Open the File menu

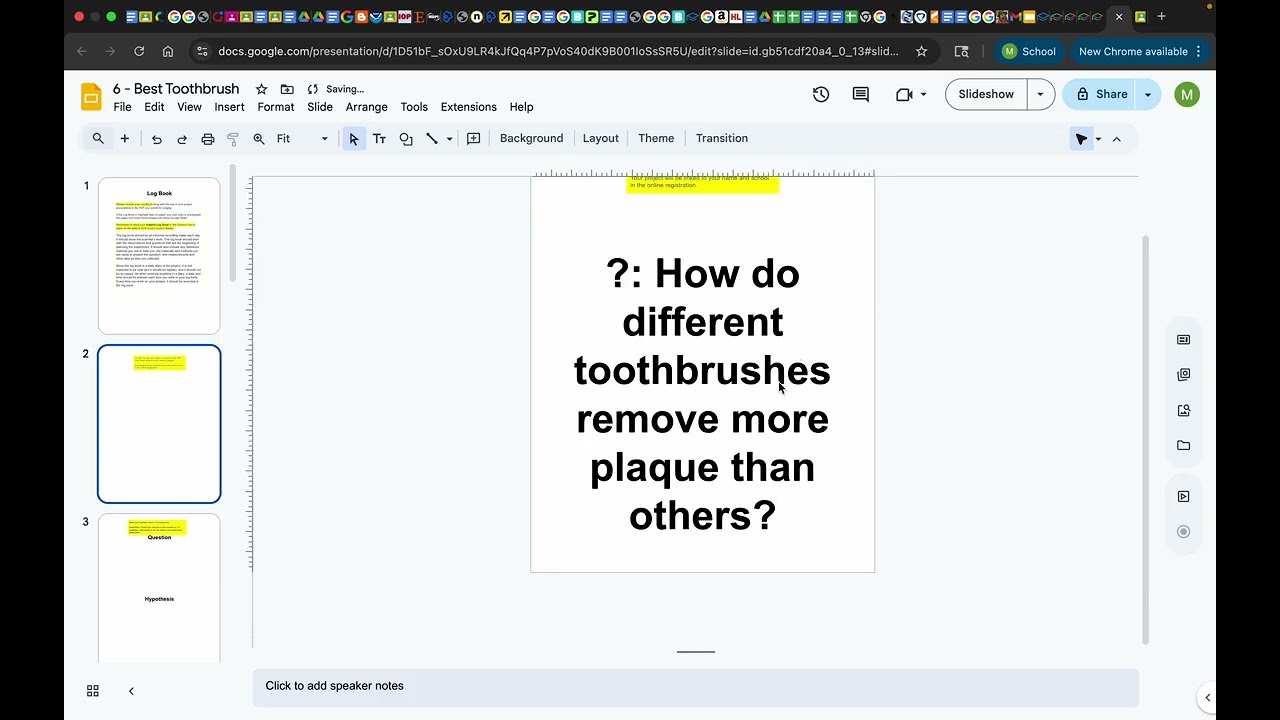(122, 107)
